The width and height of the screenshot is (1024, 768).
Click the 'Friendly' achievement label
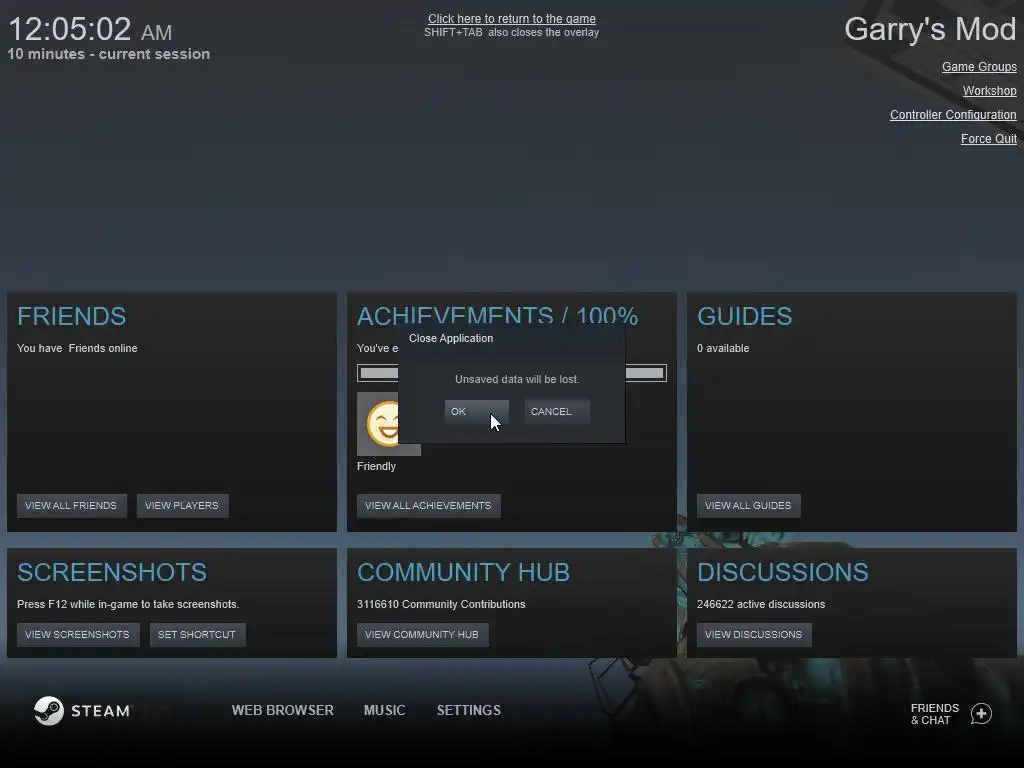[x=376, y=466]
